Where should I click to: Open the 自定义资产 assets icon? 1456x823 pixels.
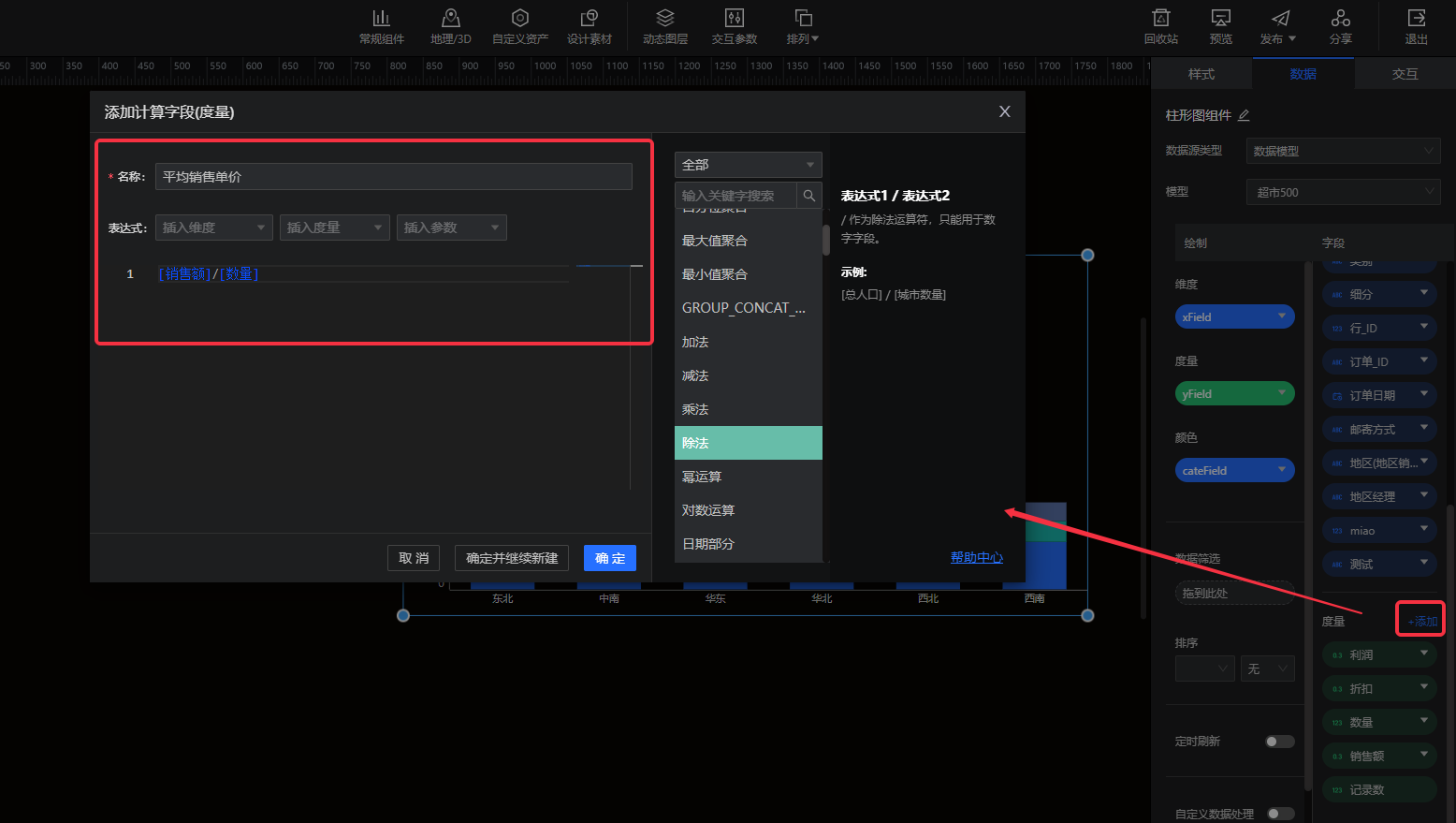[520, 19]
